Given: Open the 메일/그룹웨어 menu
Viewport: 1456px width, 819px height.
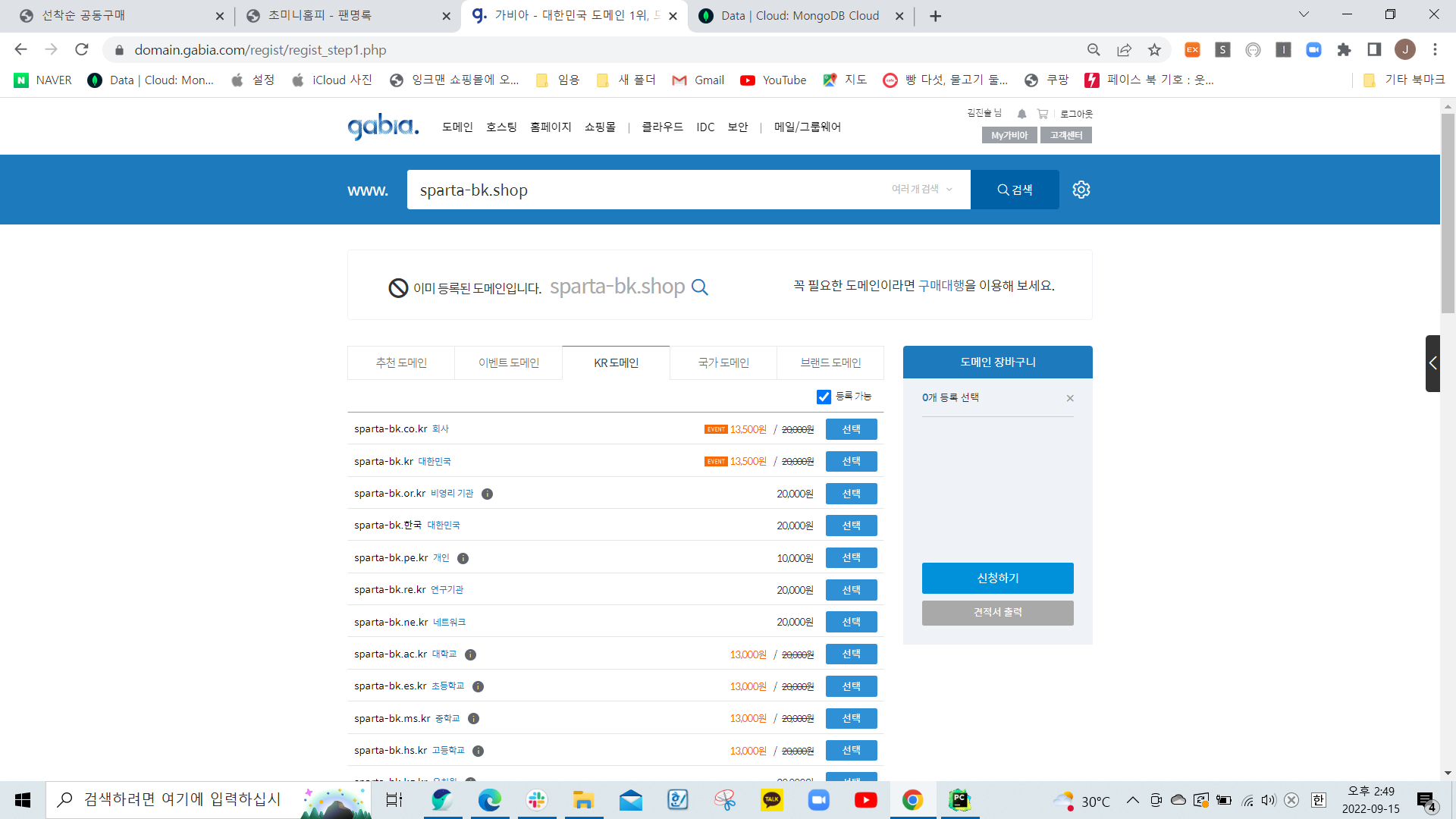Looking at the screenshot, I should (x=808, y=127).
